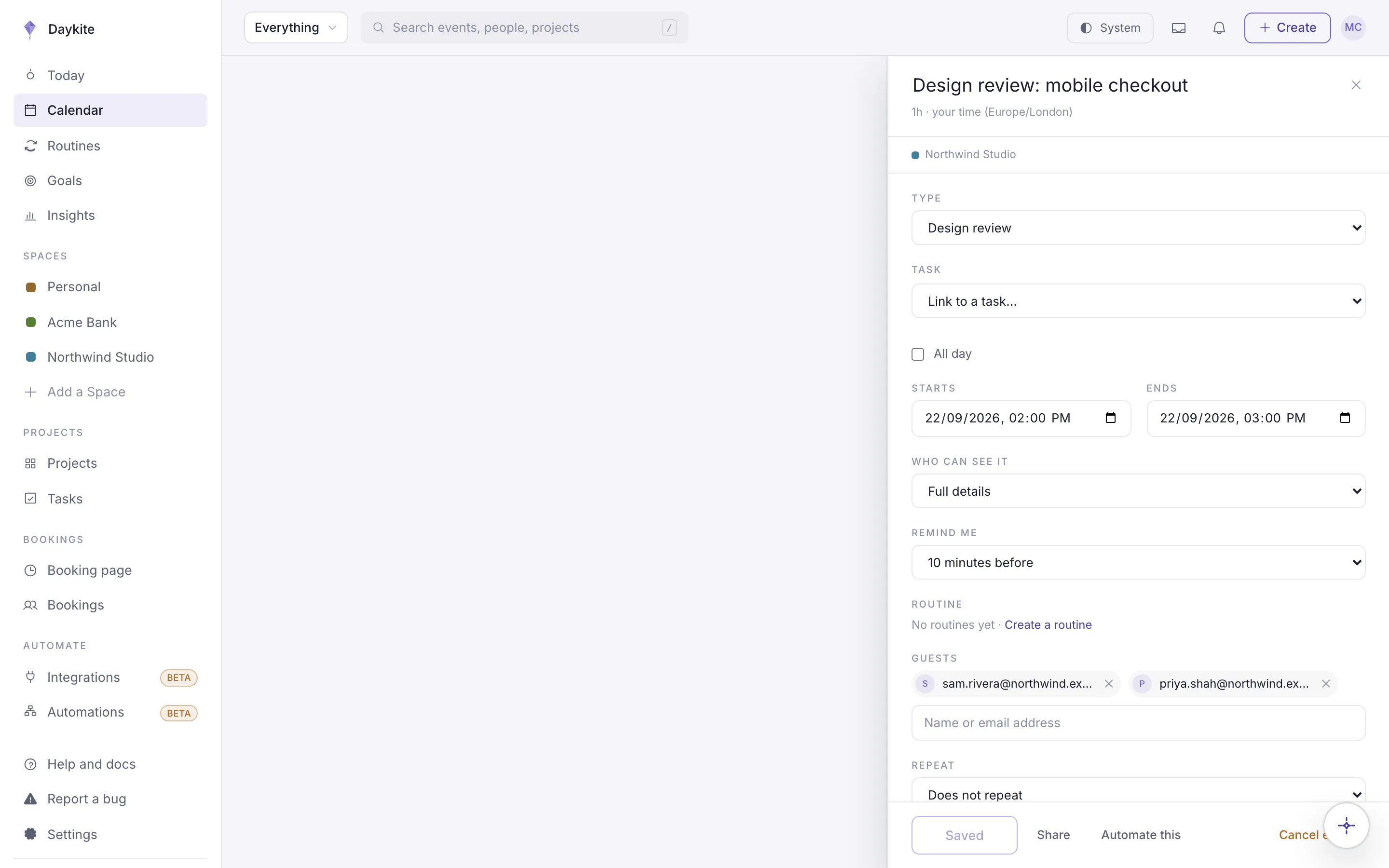Open the Who can see it dropdown
The height and width of the screenshot is (868, 1389).
pyautogui.click(x=1138, y=491)
